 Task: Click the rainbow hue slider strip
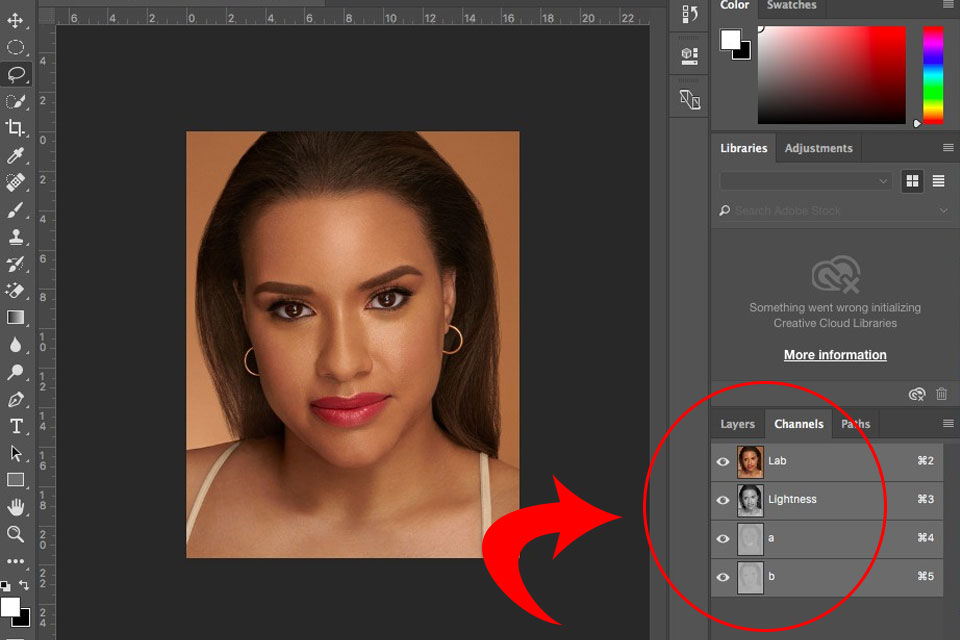point(932,75)
